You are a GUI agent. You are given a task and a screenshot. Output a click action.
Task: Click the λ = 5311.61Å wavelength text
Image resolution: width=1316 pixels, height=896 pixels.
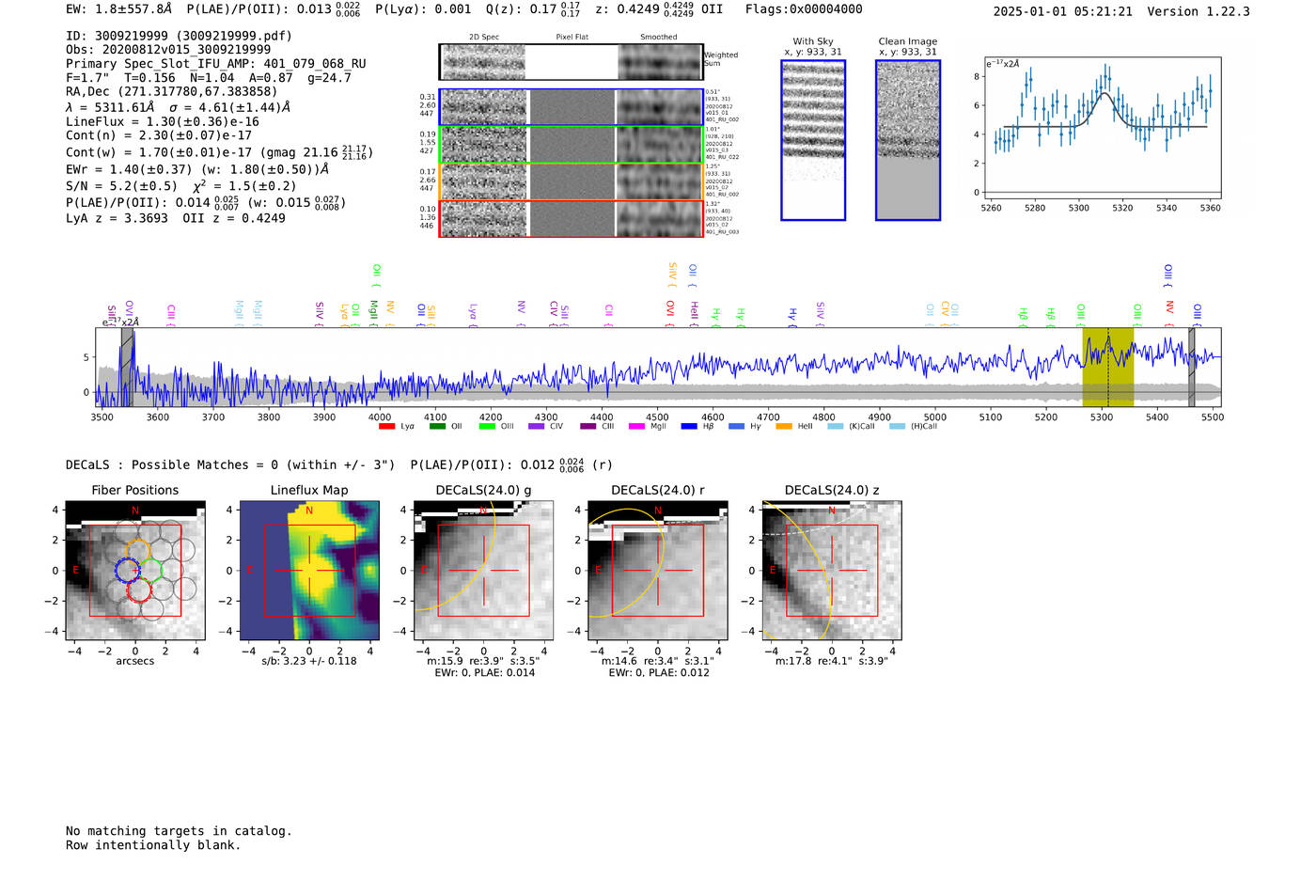tap(179, 107)
